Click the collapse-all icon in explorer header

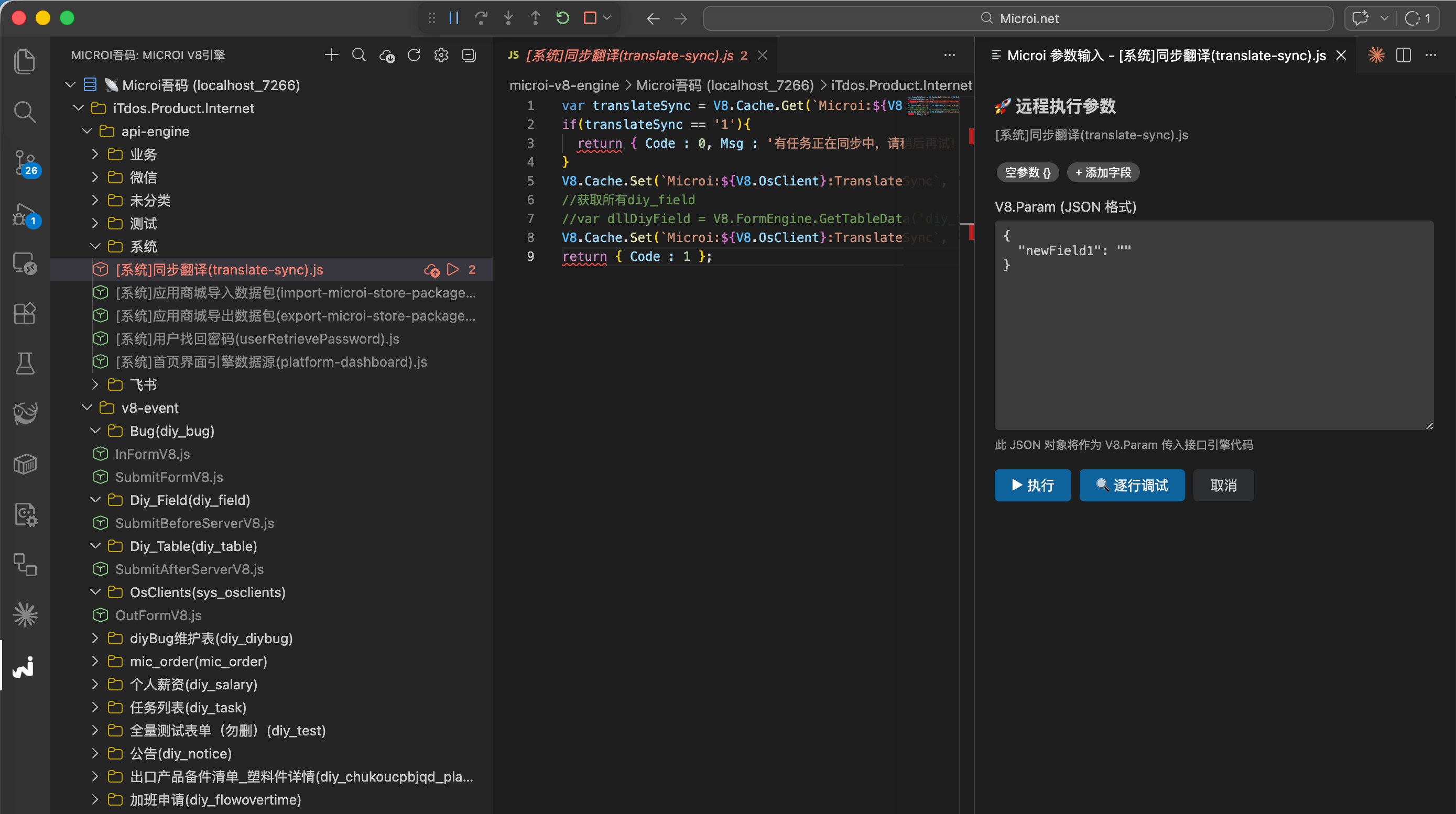click(469, 55)
